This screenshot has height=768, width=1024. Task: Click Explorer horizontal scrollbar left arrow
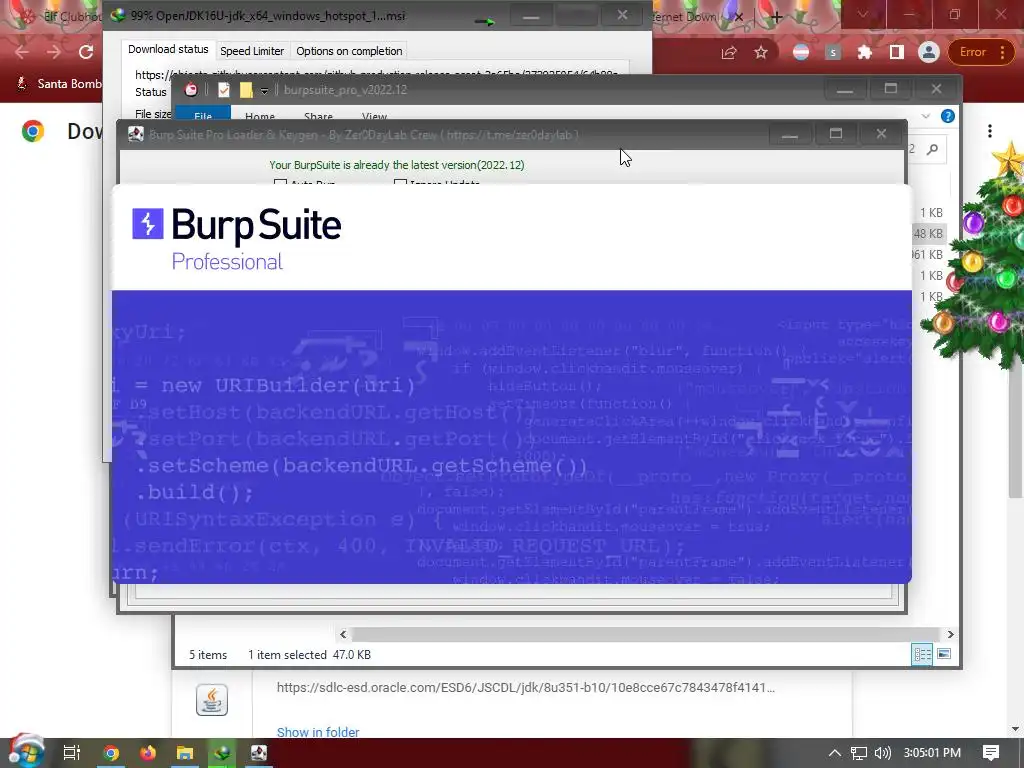click(x=343, y=634)
